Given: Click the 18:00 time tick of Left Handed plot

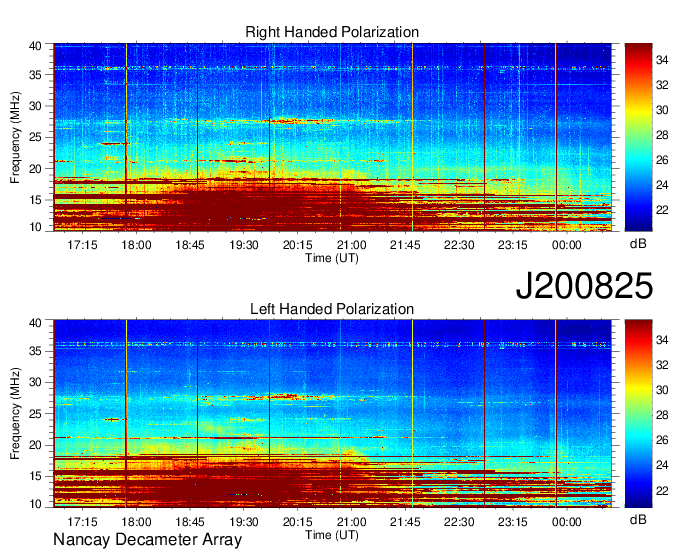Looking at the screenshot, I should [136, 522].
